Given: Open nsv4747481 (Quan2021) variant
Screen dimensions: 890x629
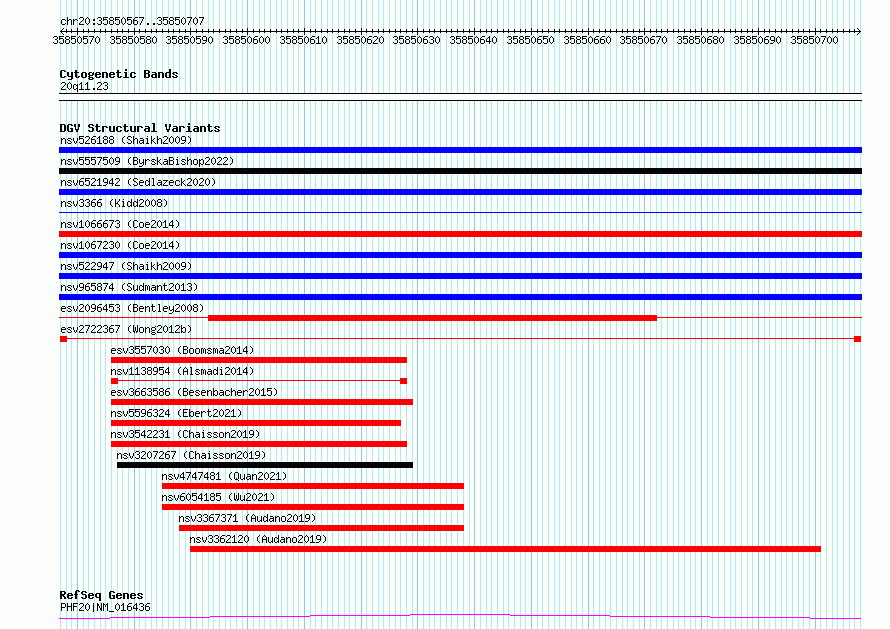Looking at the screenshot, I should point(224,476).
